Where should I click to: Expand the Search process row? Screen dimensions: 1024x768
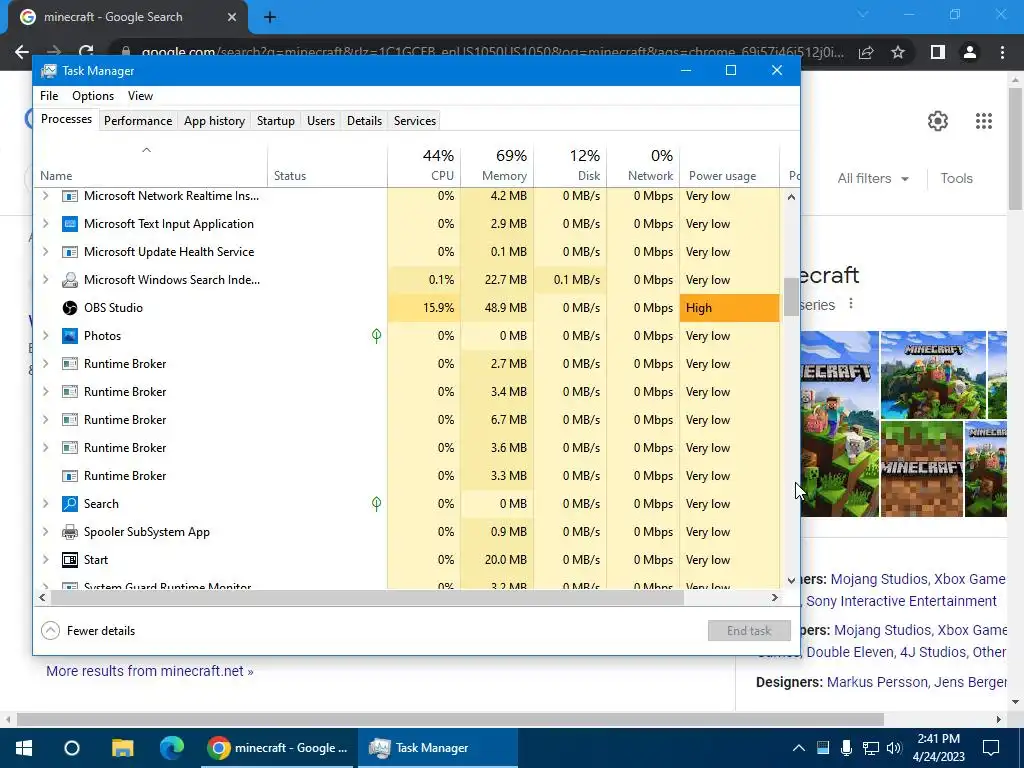[45, 504]
